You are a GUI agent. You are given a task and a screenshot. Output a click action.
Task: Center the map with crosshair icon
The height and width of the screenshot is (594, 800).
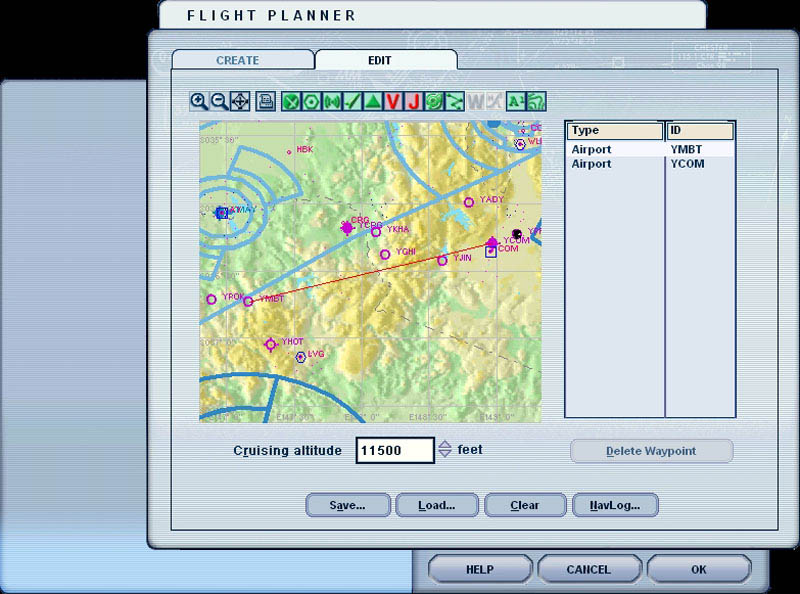[x=240, y=102]
